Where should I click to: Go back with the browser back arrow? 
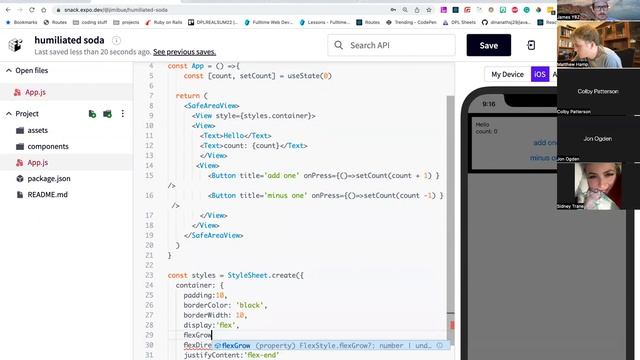(x=8, y=10)
